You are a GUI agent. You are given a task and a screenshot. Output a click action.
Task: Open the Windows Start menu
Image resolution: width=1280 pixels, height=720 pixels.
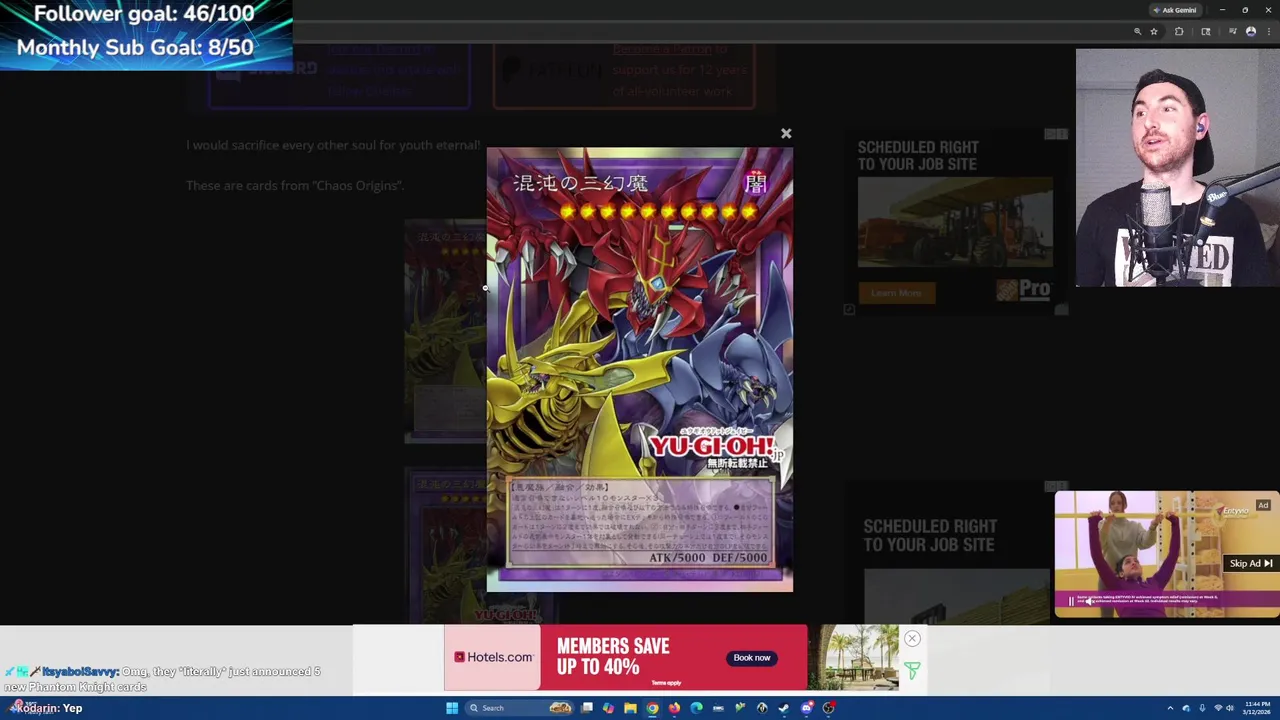(x=452, y=708)
